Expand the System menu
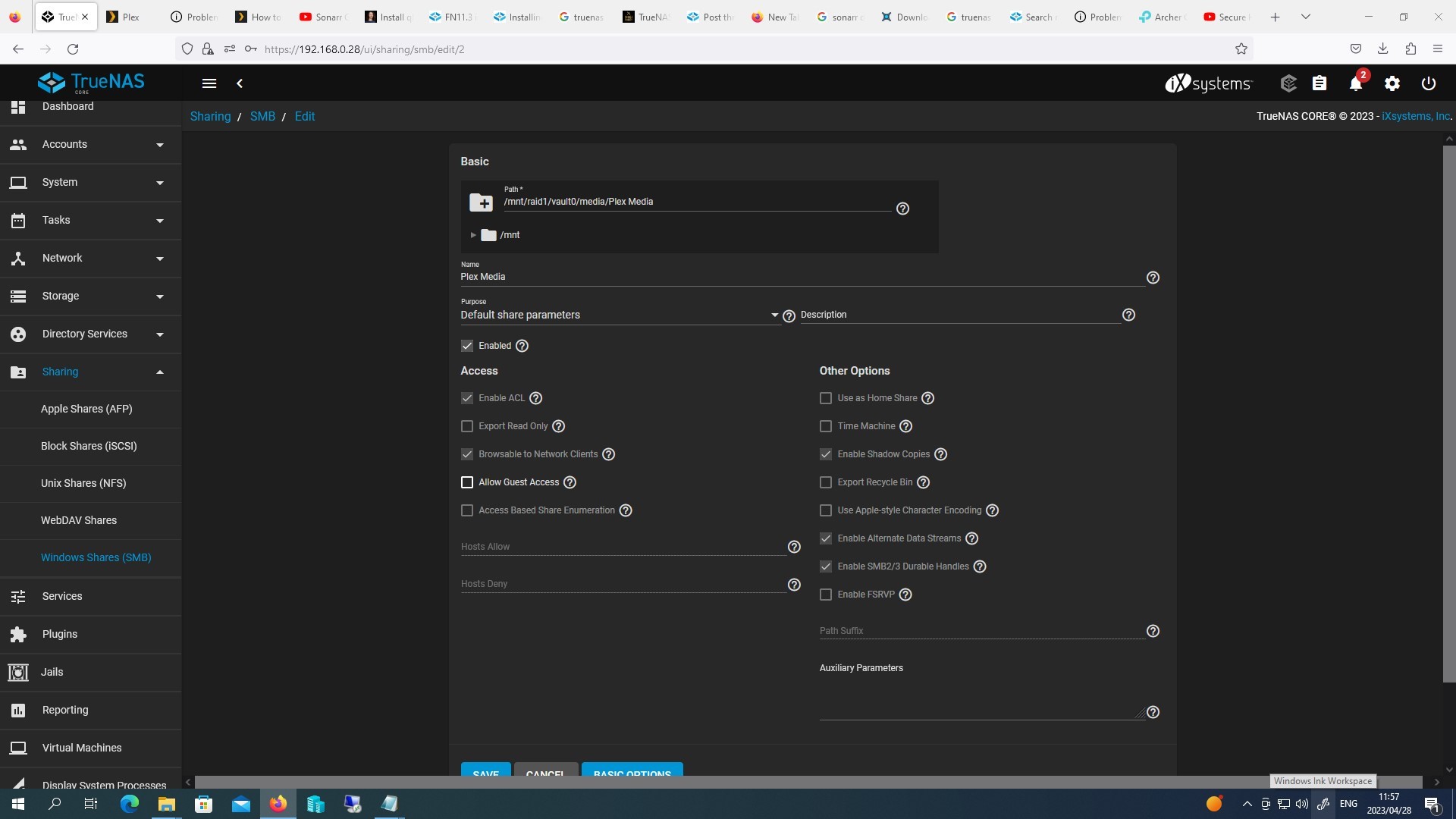 point(91,182)
